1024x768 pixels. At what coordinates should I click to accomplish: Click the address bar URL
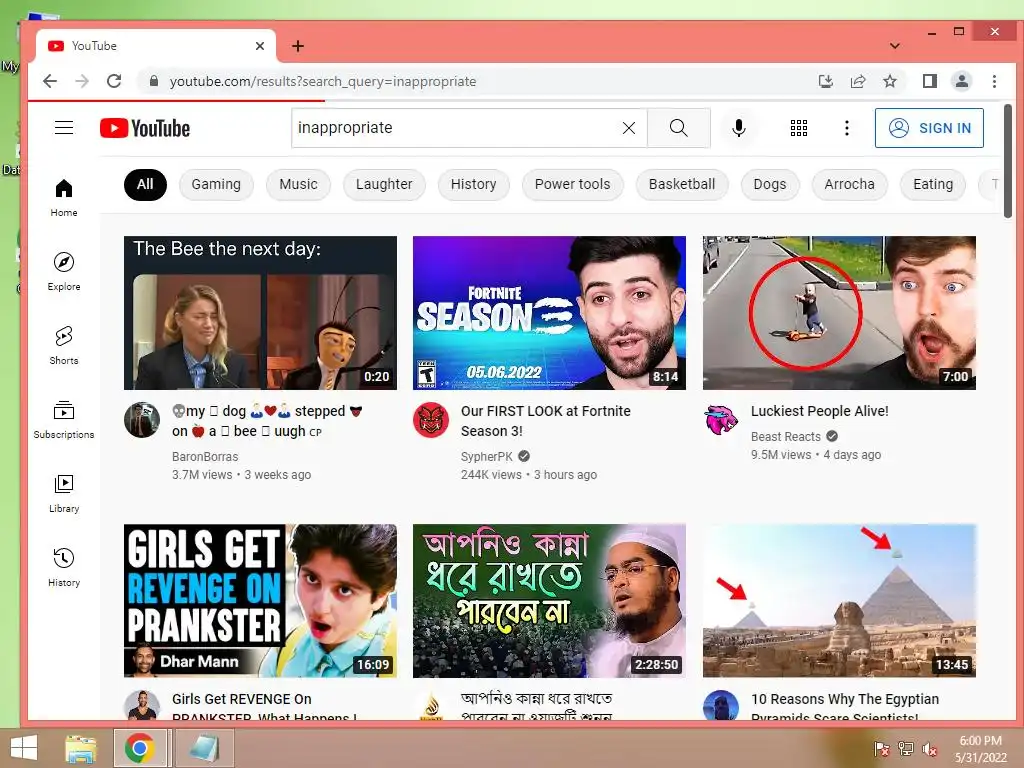pos(323,82)
